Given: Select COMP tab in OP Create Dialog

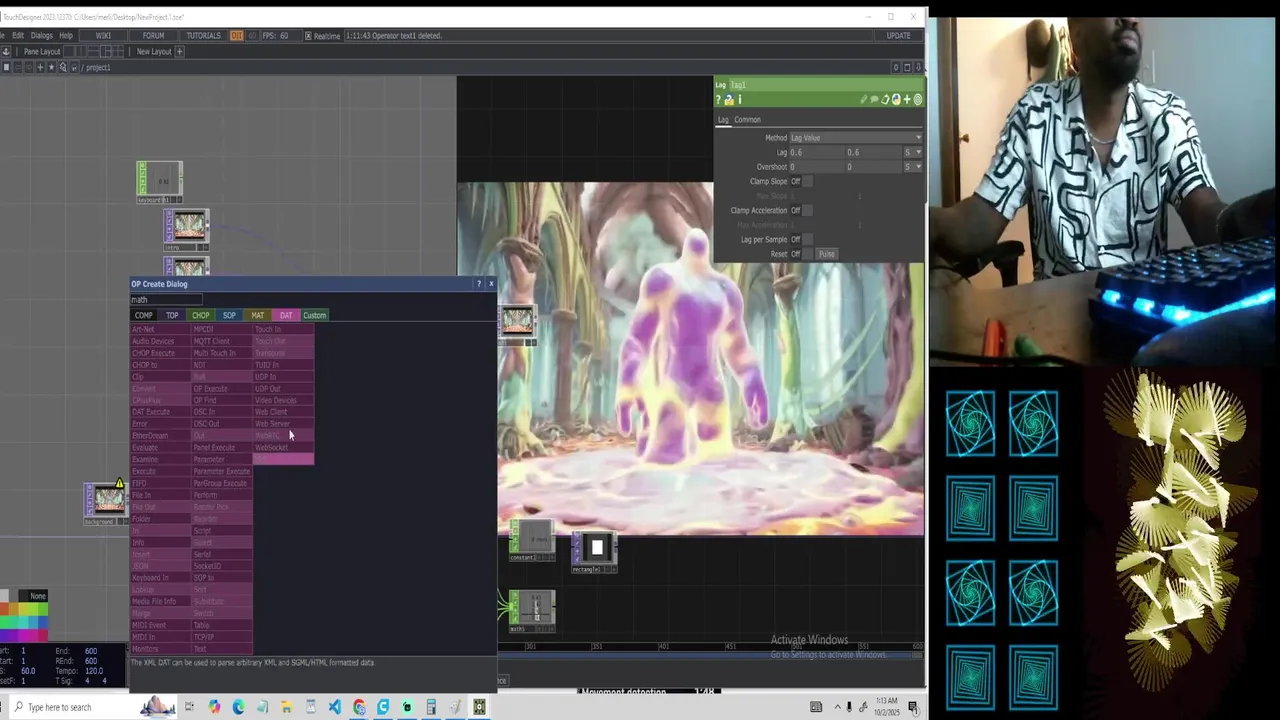Looking at the screenshot, I should click(143, 315).
